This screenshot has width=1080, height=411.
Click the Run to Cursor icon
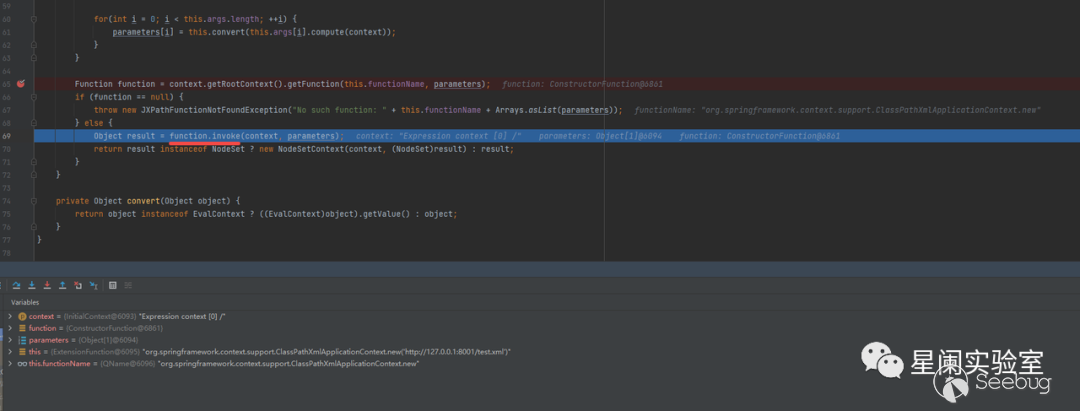click(93, 285)
